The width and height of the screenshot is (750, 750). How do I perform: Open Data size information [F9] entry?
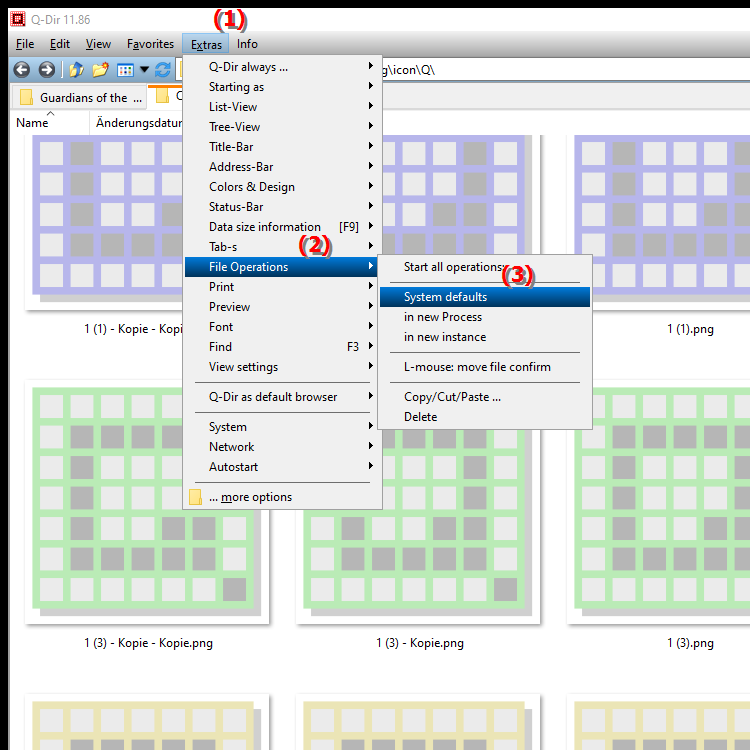pyautogui.click(x=282, y=227)
